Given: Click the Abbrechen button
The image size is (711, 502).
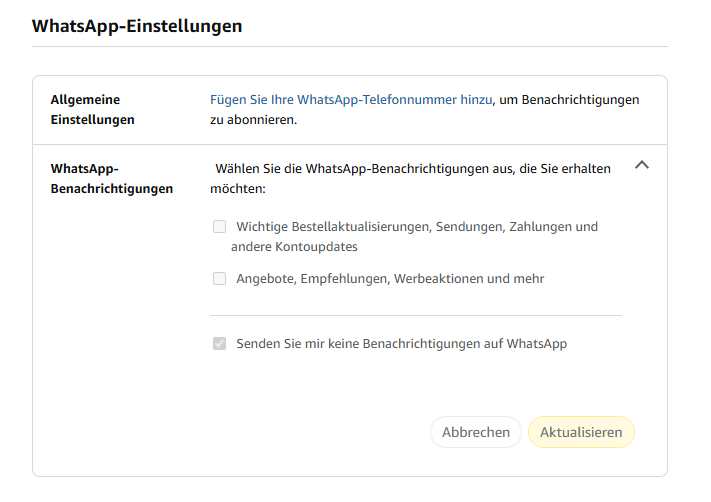Looking at the screenshot, I should click(476, 432).
